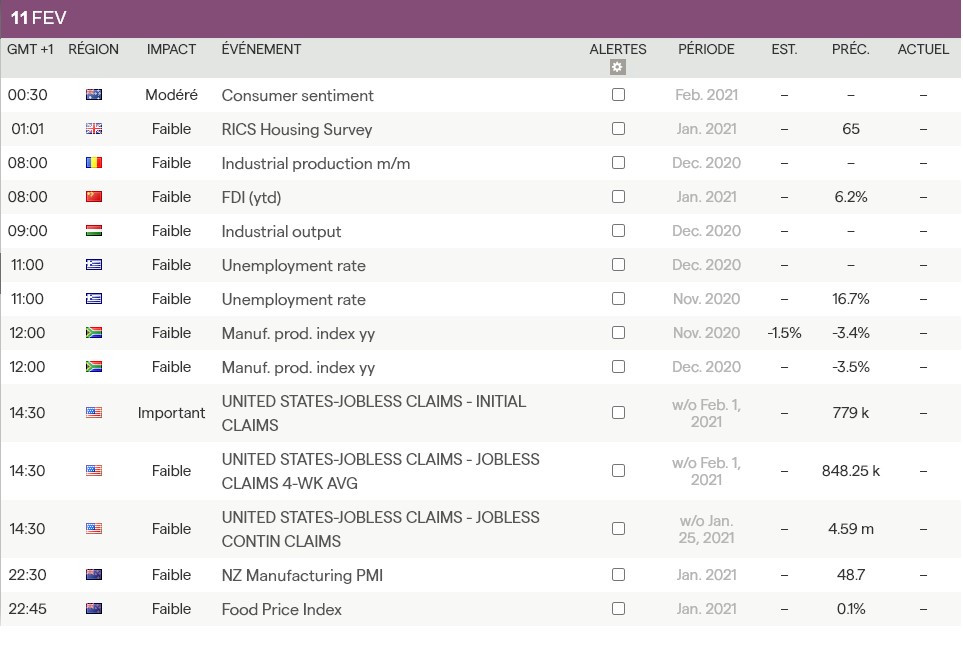963x645 pixels.
Task: Enable alert for Initial Claims event
Action: click(618, 412)
